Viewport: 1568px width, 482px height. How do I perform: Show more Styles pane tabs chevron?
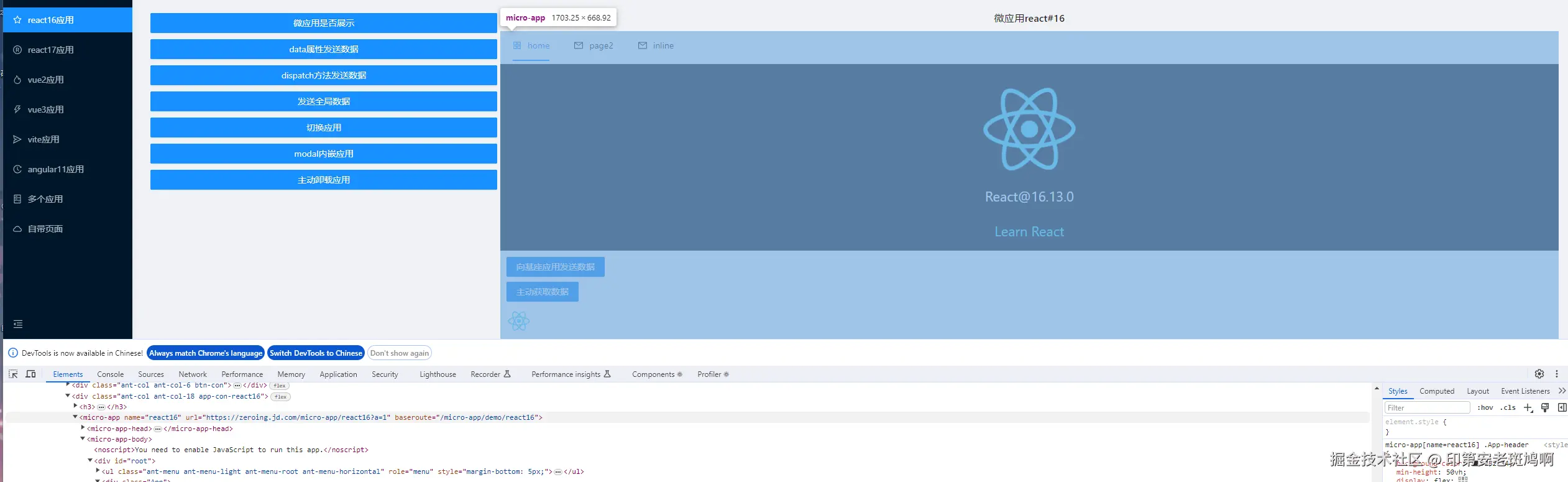coord(1562,391)
